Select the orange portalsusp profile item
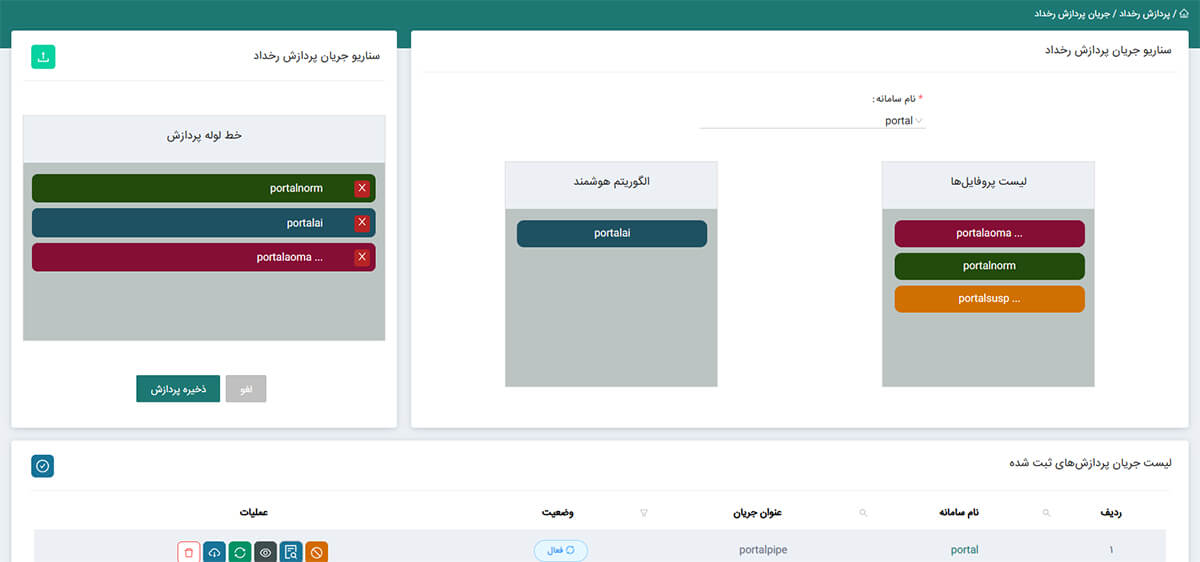Image resolution: width=1200 pixels, height=562 pixels. [x=989, y=299]
